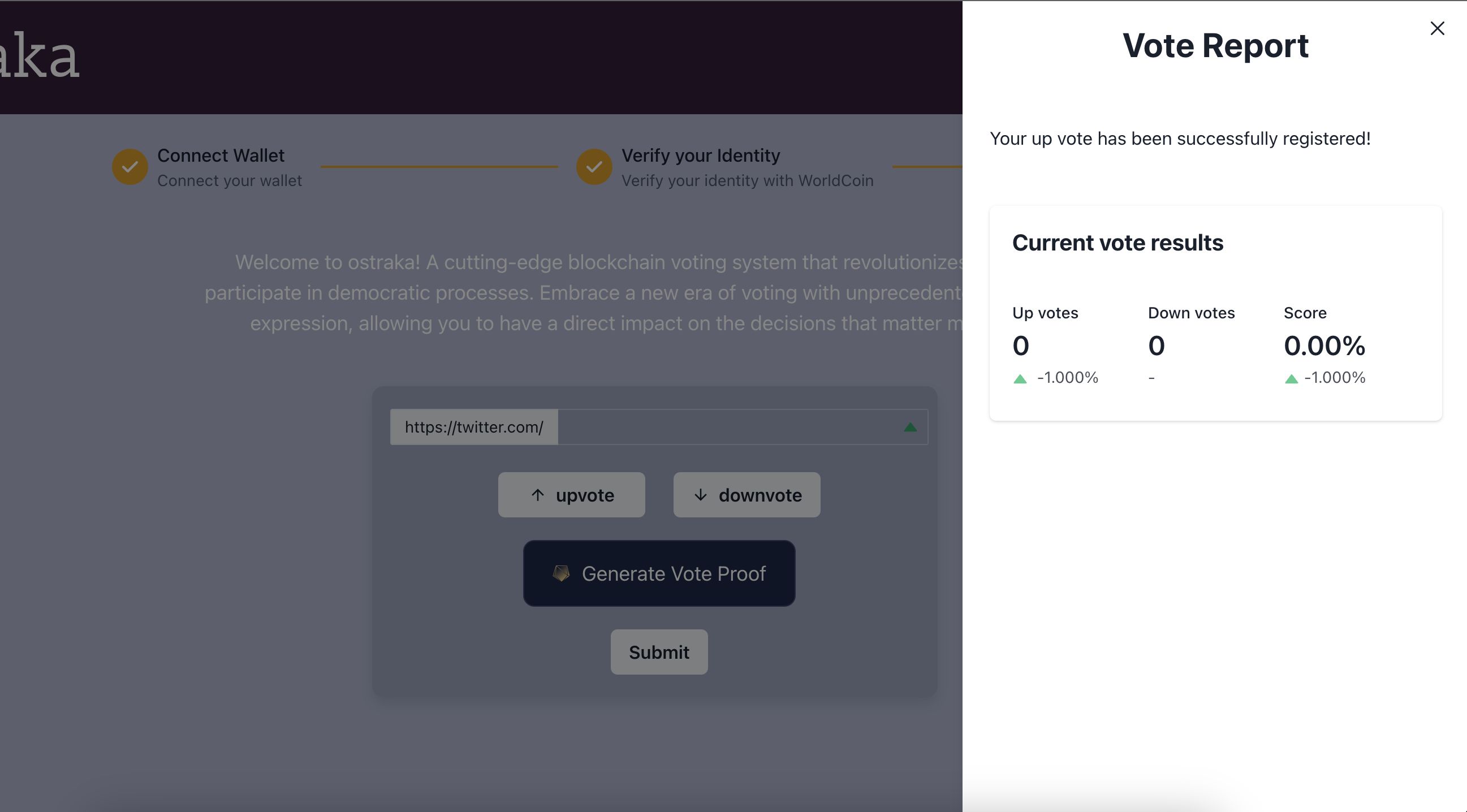Viewport: 1467px width, 812px height.
Task: Click the 'Connect your wallet' subtitle
Action: pyautogui.click(x=230, y=180)
